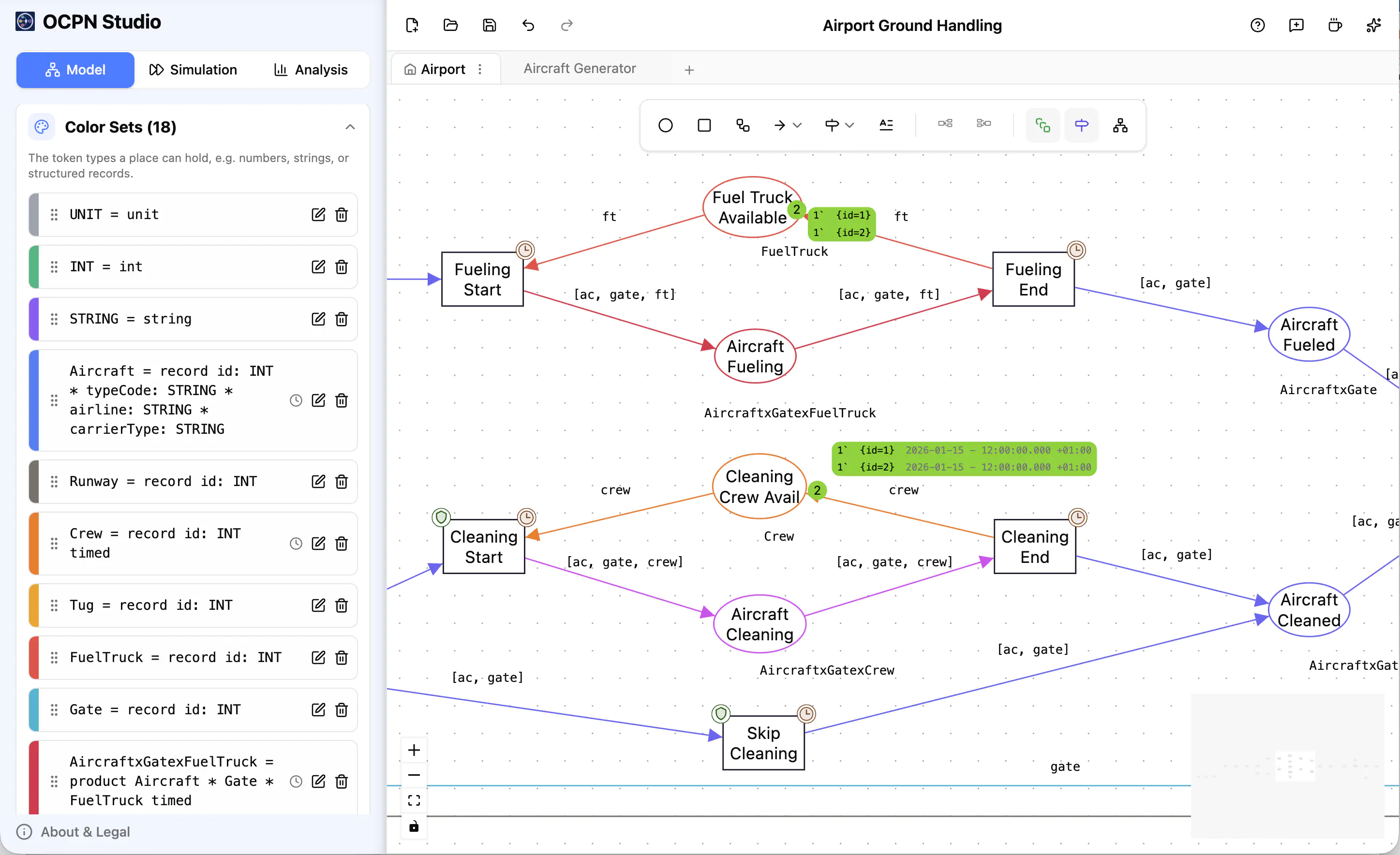This screenshot has width=1400, height=855.
Task: Select the arrow arc tool
Action: coord(779,125)
